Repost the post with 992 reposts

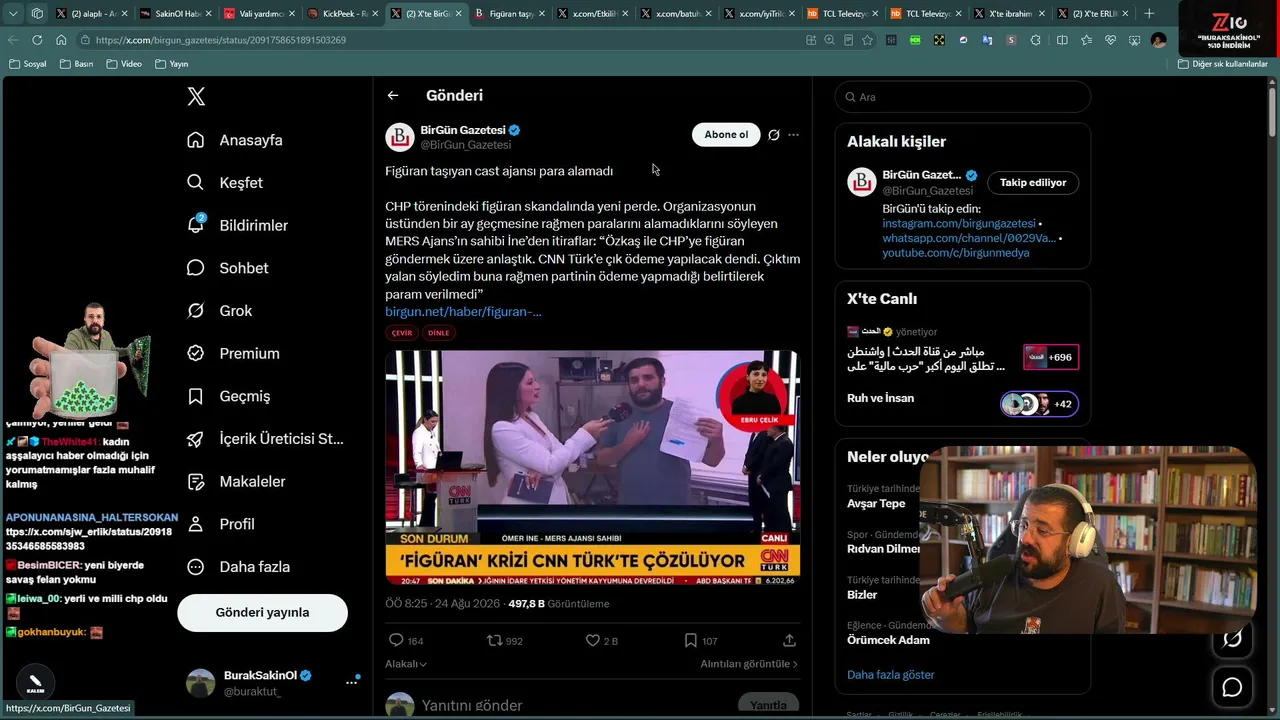tap(494, 640)
